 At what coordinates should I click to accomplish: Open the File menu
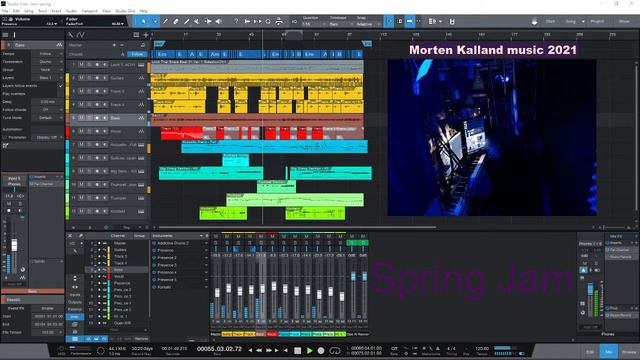click(x=5, y=11)
